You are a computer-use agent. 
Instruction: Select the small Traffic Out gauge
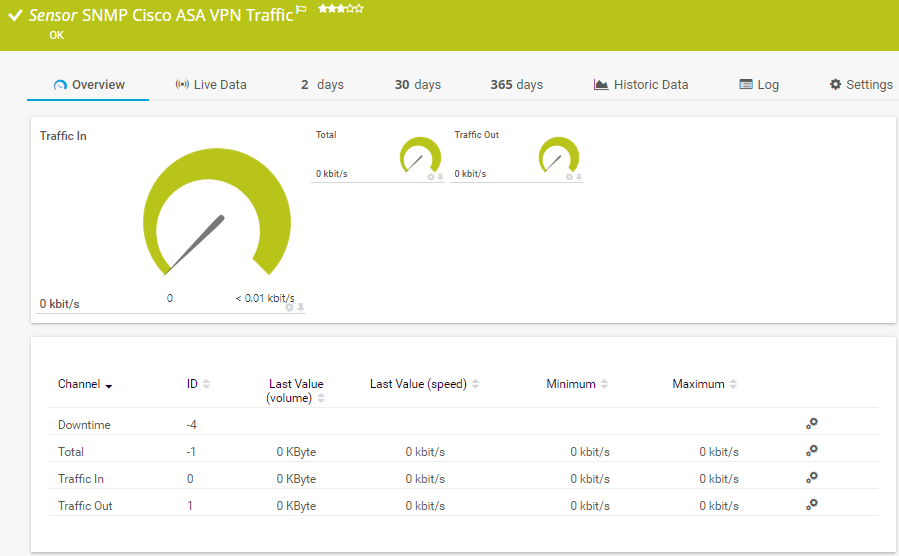click(558, 156)
